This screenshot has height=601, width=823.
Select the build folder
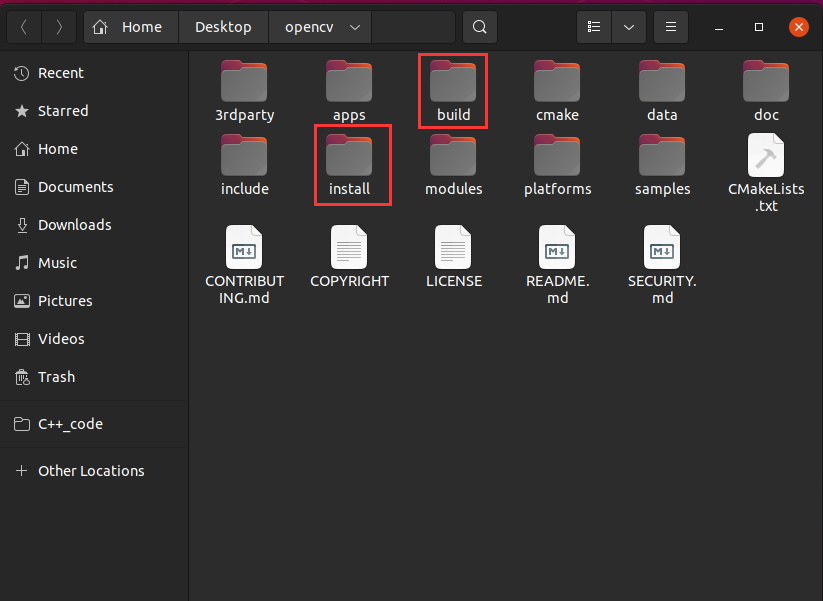453,92
